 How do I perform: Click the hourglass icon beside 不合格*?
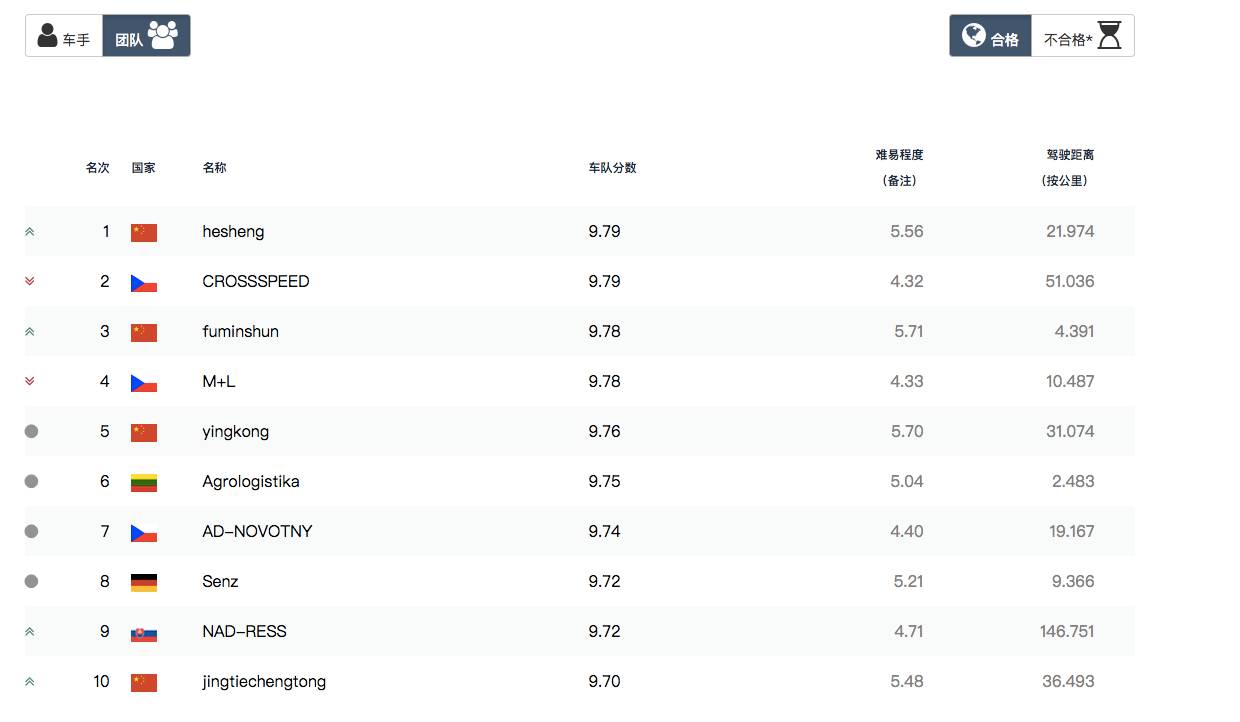(1109, 36)
